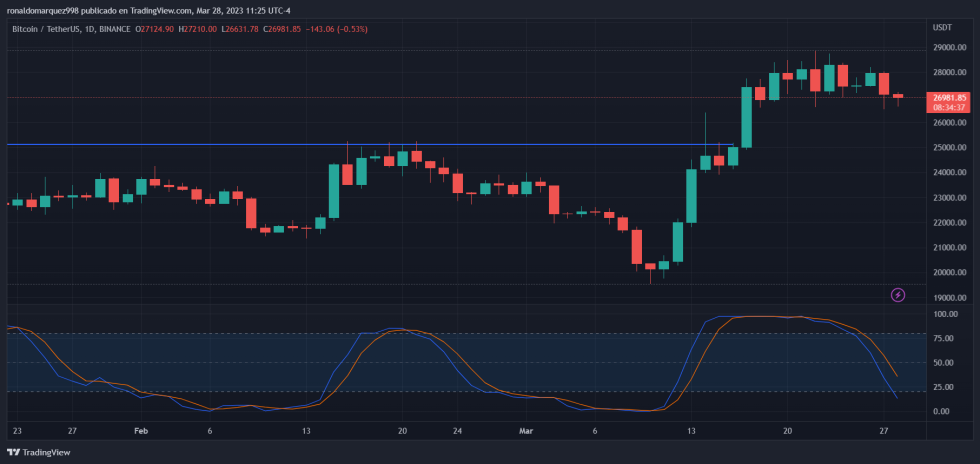Click the red current price tag 26981.85
Image resolution: width=980 pixels, height=464 pixels.
[x=946, y=97]
